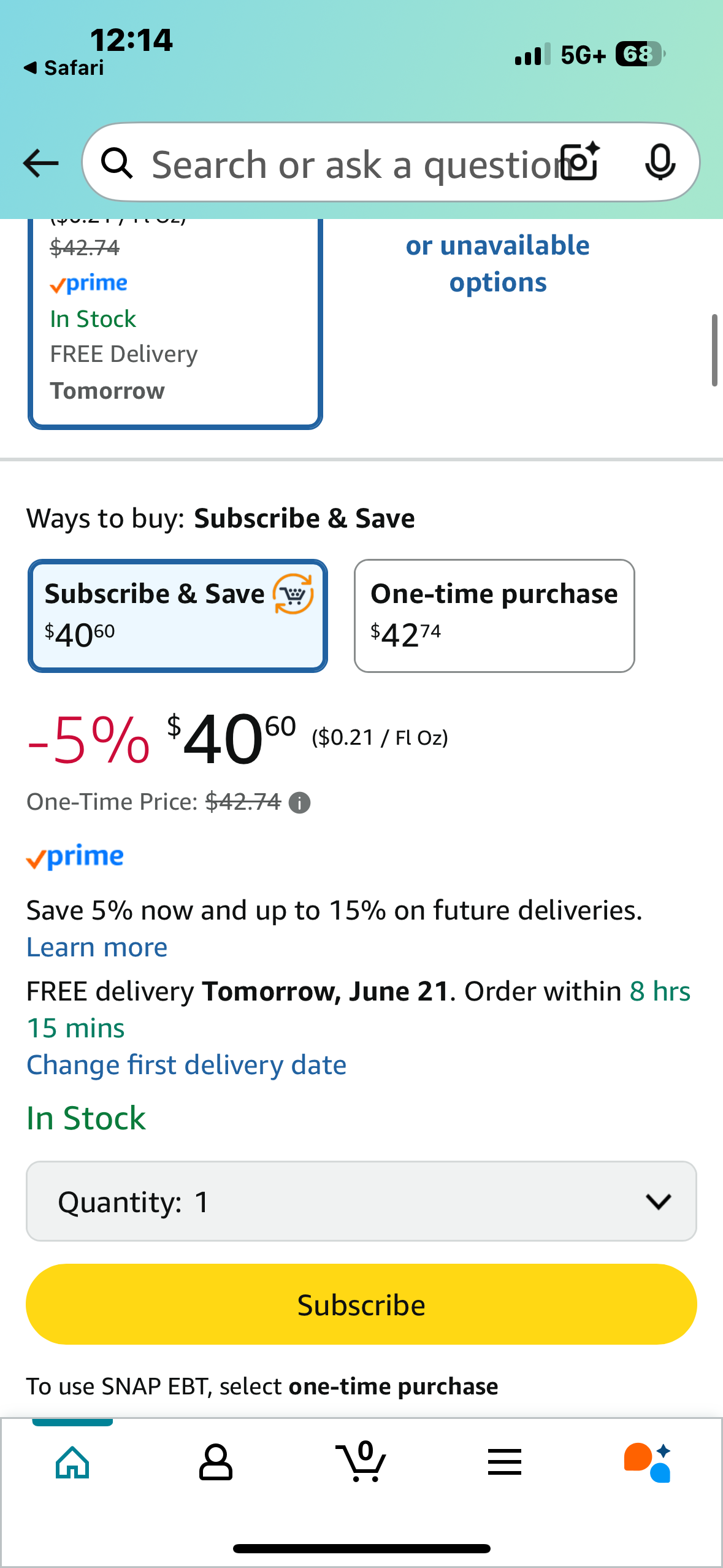Open the Home tab icon
Screen dimensions: 723x1568
(x=72, y=1462)
